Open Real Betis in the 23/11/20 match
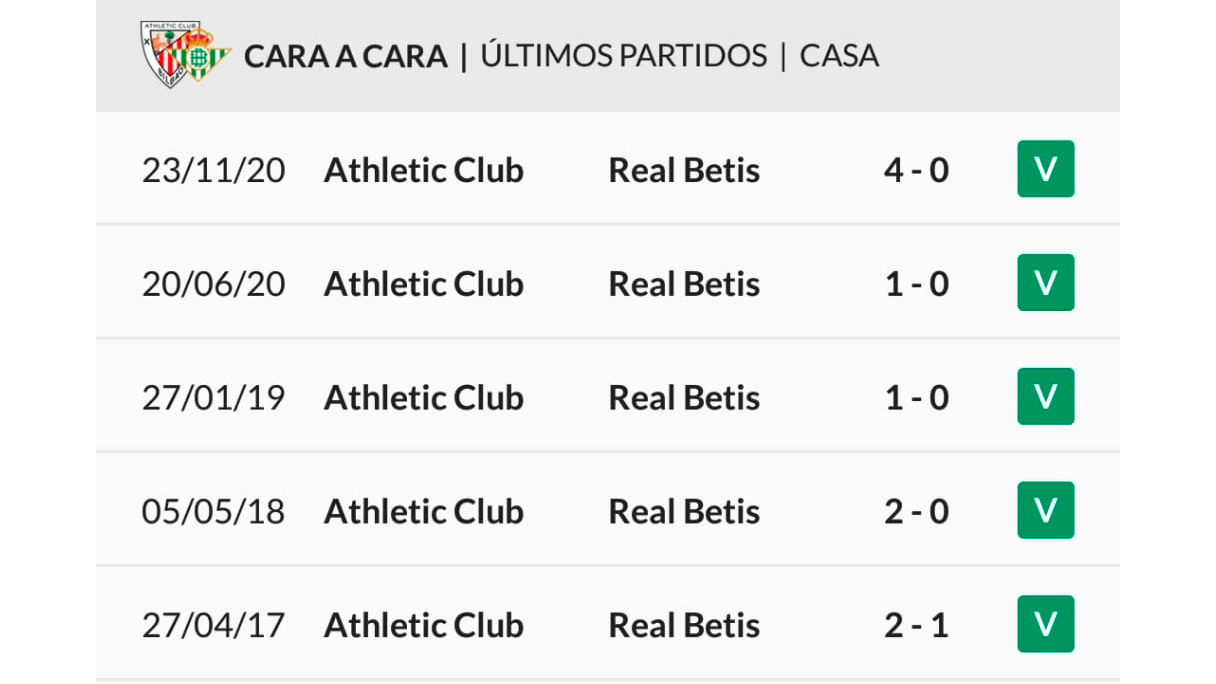1216x684 pixels. coord(684,170)
